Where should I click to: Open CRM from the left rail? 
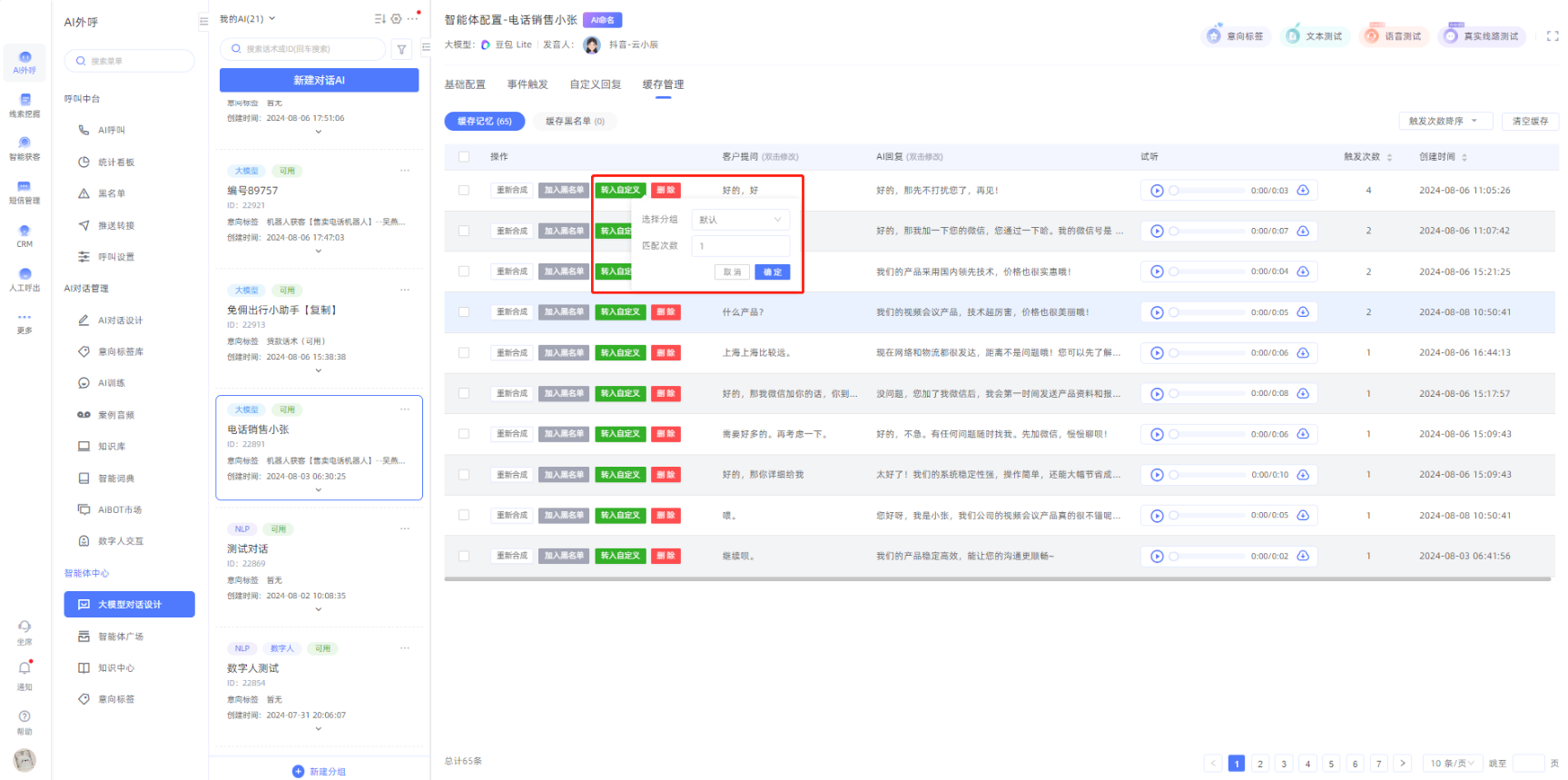tap(25, 235)
